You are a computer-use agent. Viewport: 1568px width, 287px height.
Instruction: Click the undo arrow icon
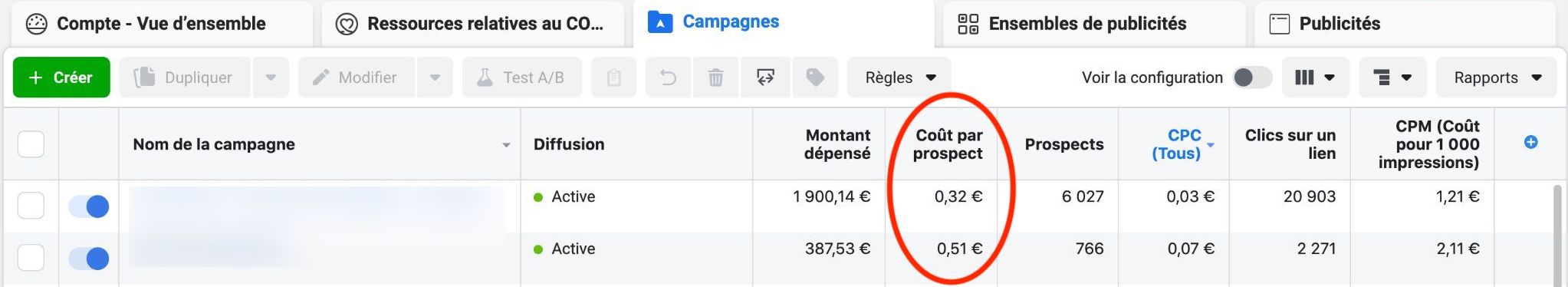tap(668, 78)
